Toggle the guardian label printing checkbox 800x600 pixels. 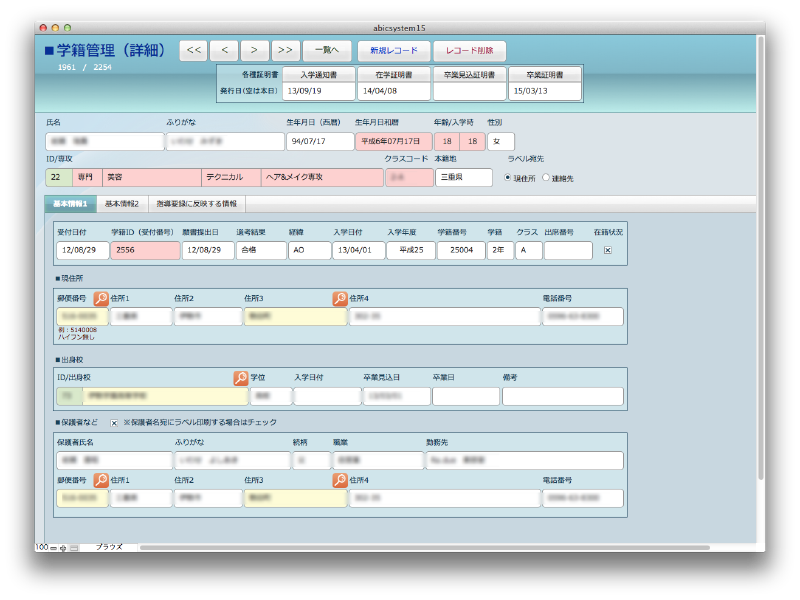tap(114, 423)
